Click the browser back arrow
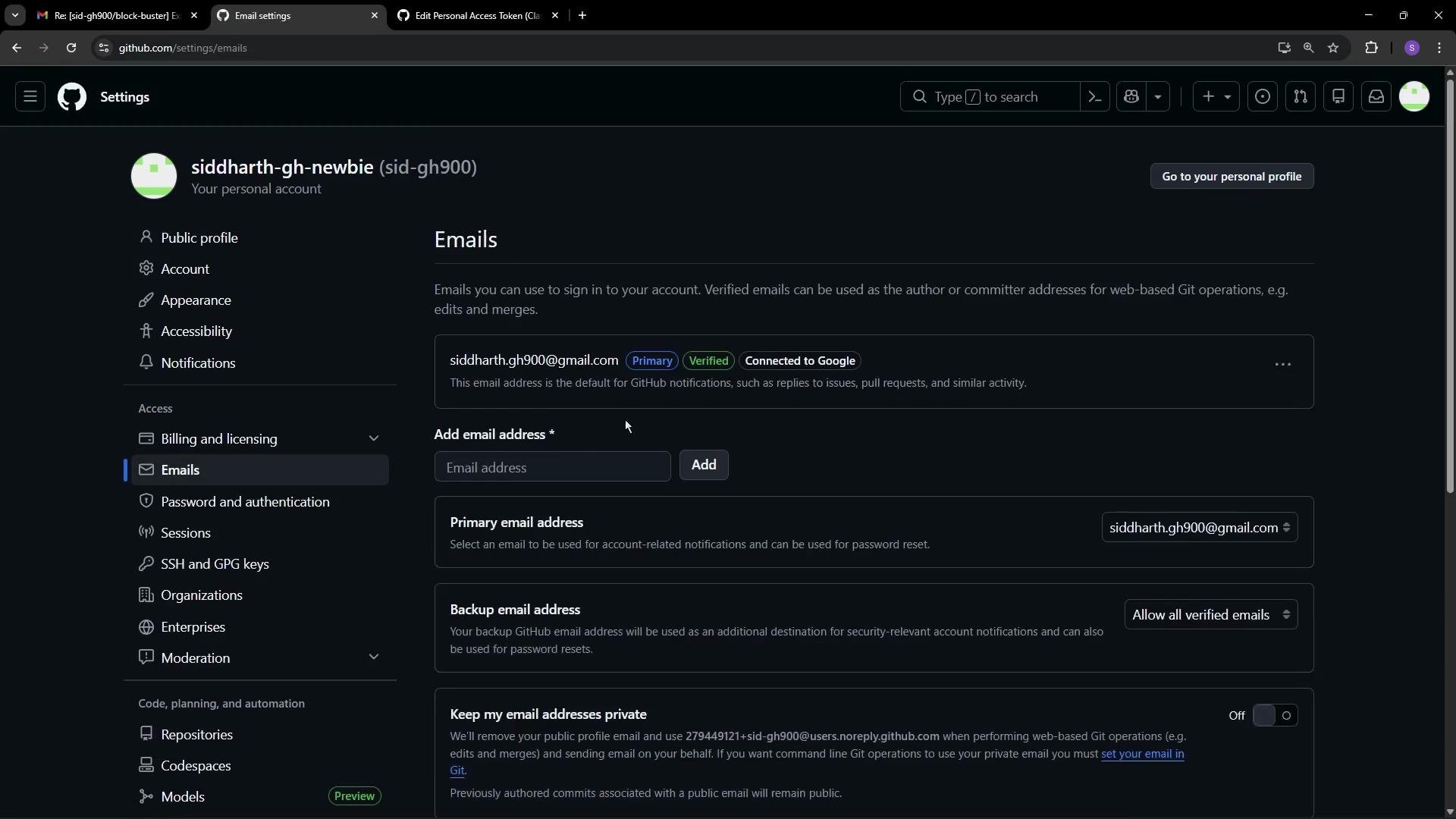Viewport: 1456px width, 819px height. (x=17, y=48)
